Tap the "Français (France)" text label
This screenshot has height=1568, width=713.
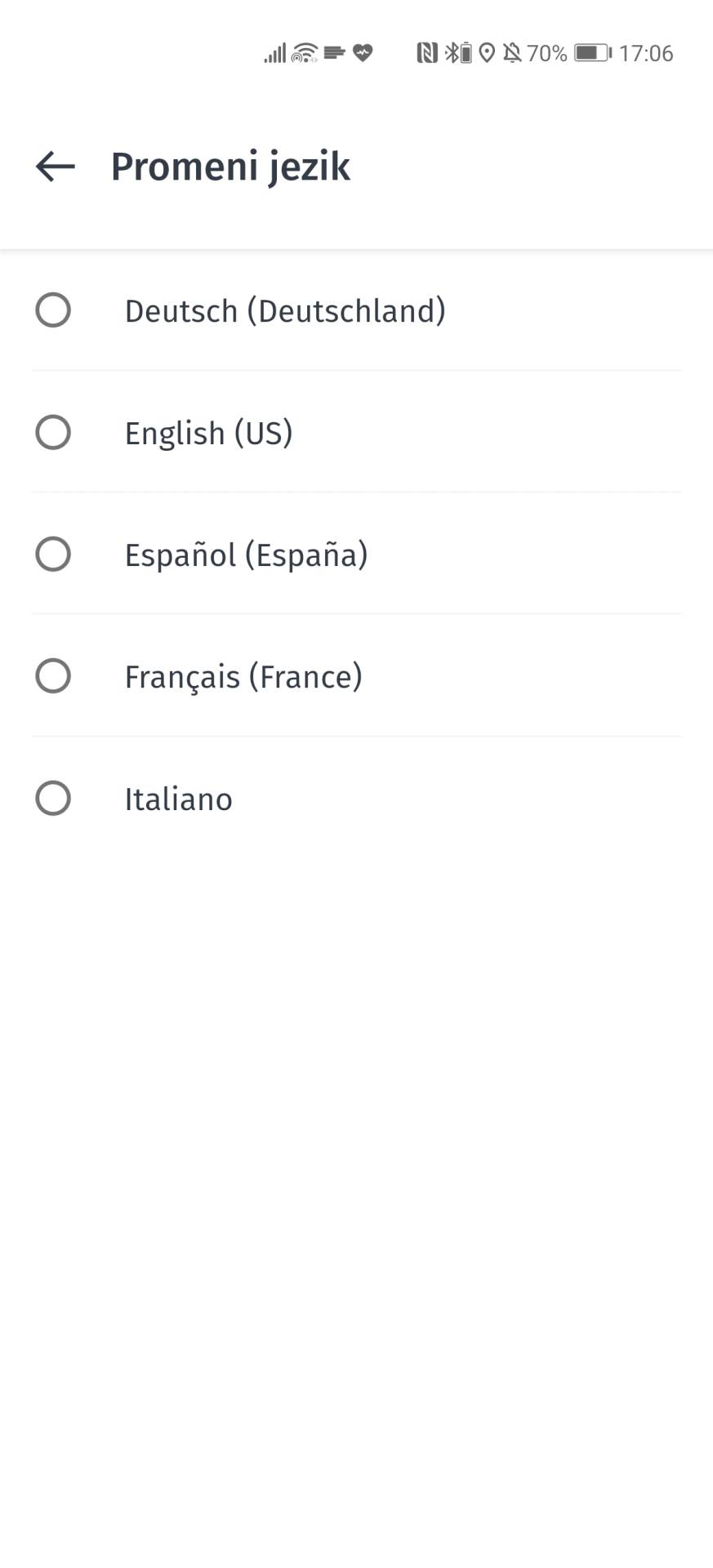click(x=243, y=677)
